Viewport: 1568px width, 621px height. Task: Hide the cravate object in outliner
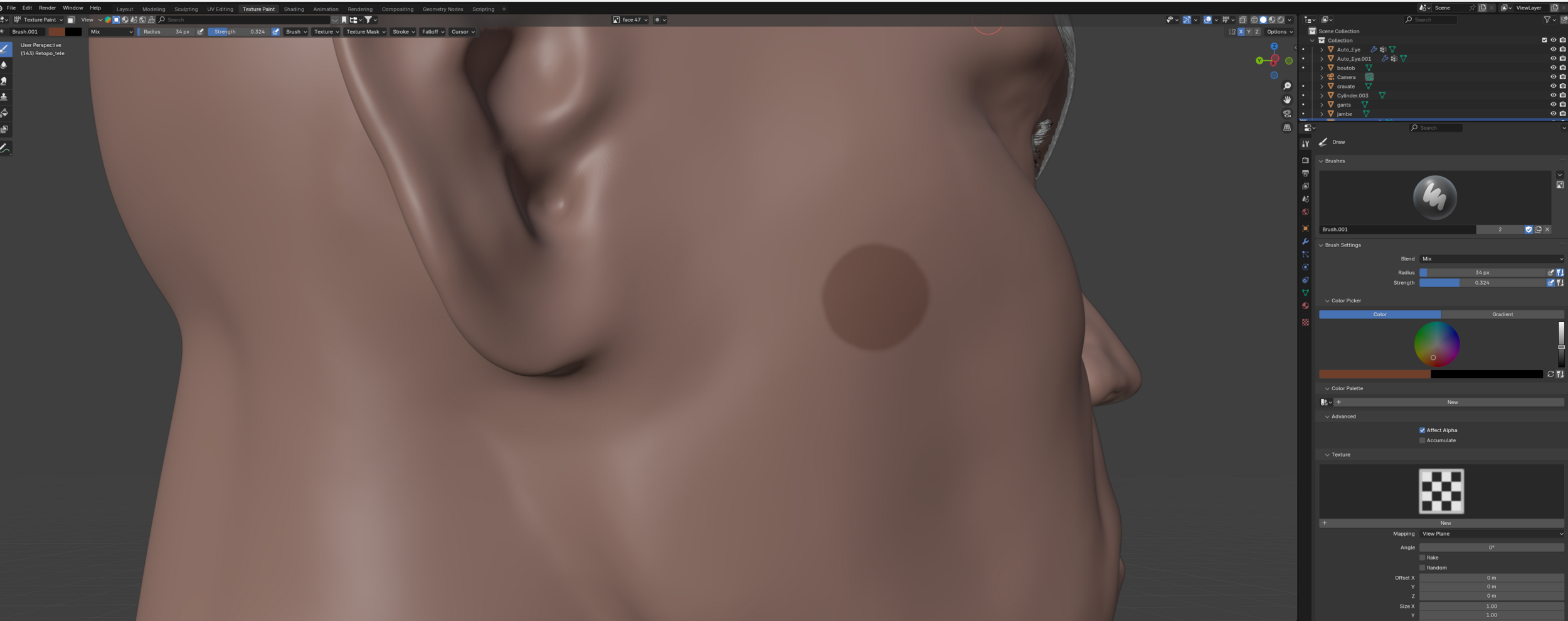pos(1553,87)
